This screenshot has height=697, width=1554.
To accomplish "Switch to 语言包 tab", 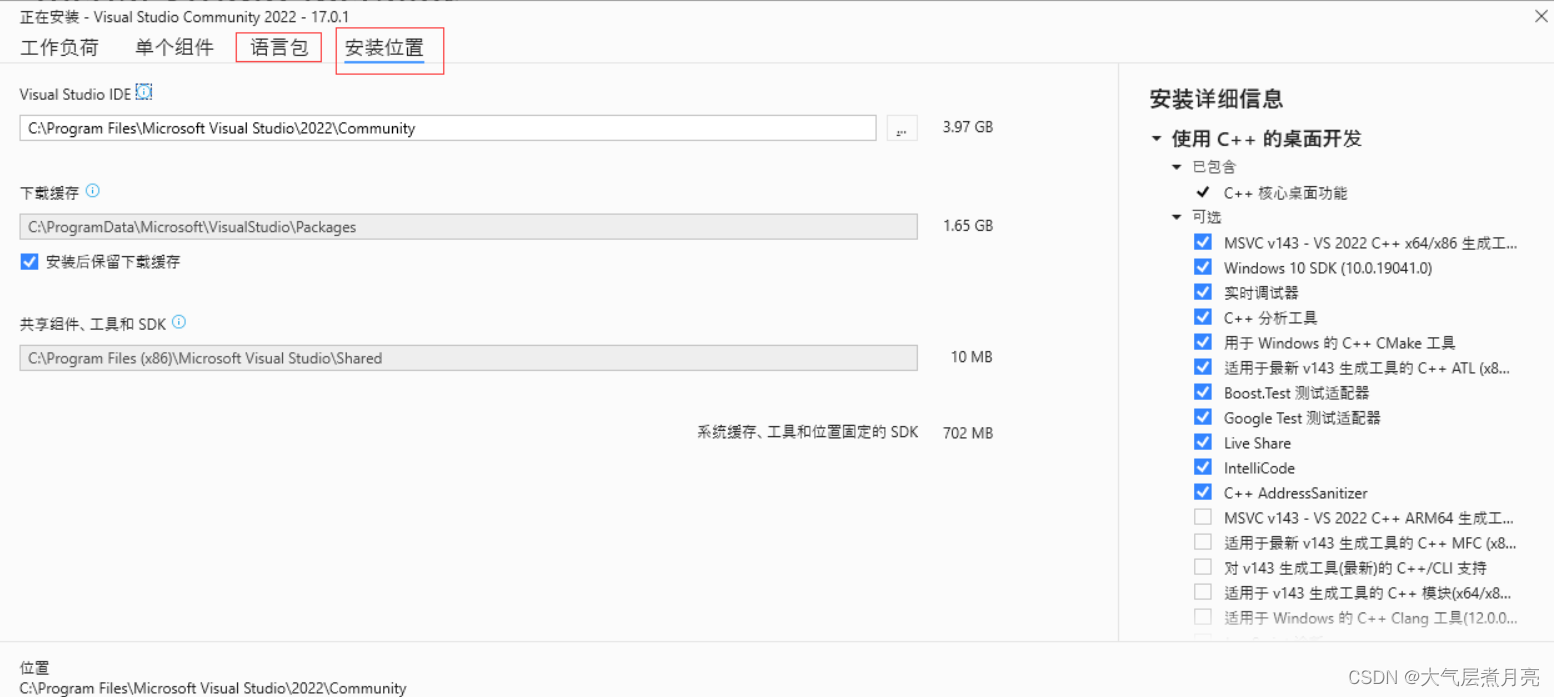I will (279, 47).
